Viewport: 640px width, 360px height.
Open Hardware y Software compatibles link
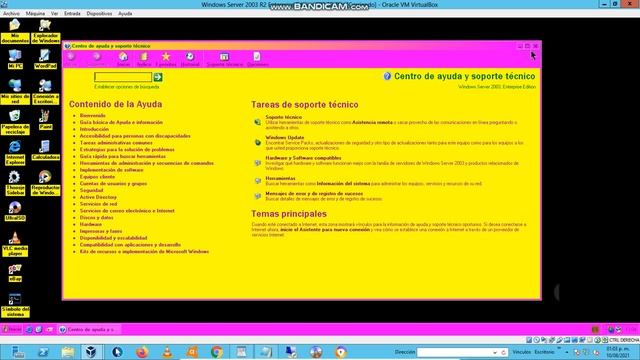[x=303, y=158]
